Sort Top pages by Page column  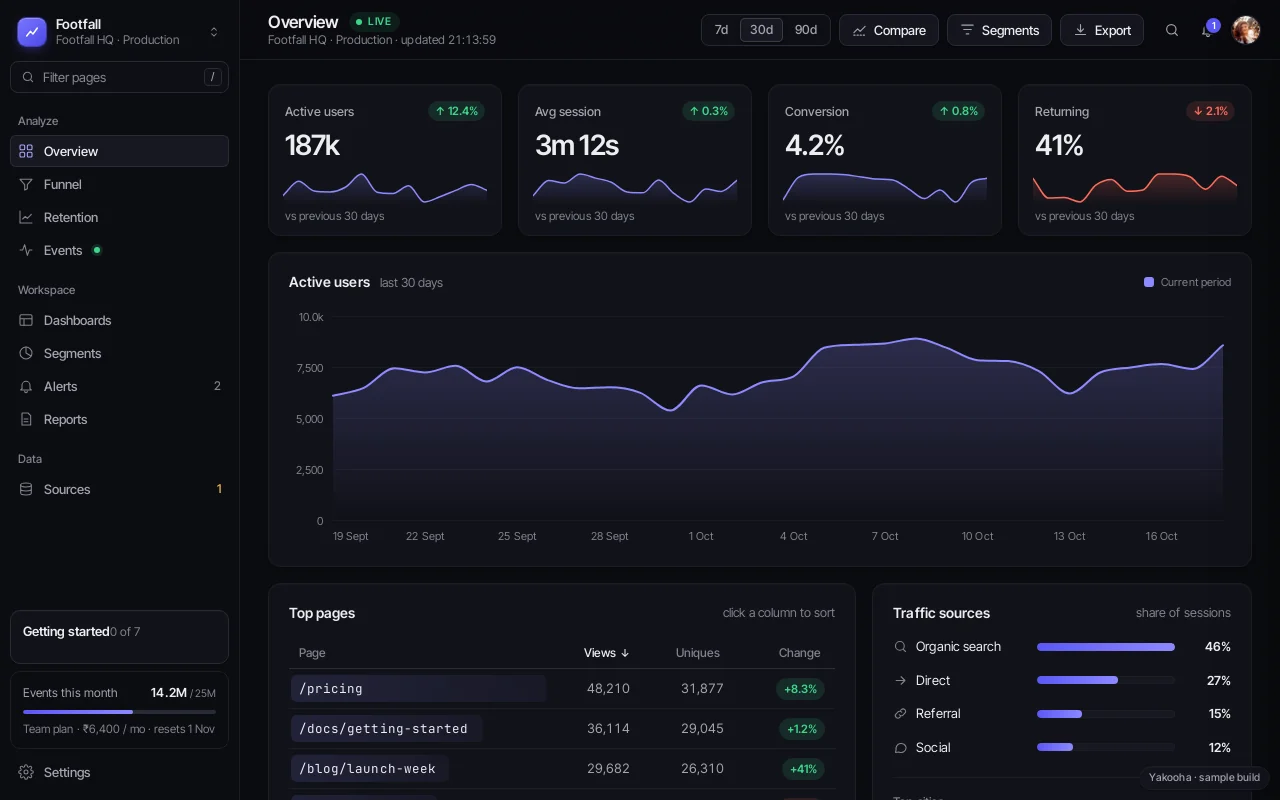pos(312,653)
